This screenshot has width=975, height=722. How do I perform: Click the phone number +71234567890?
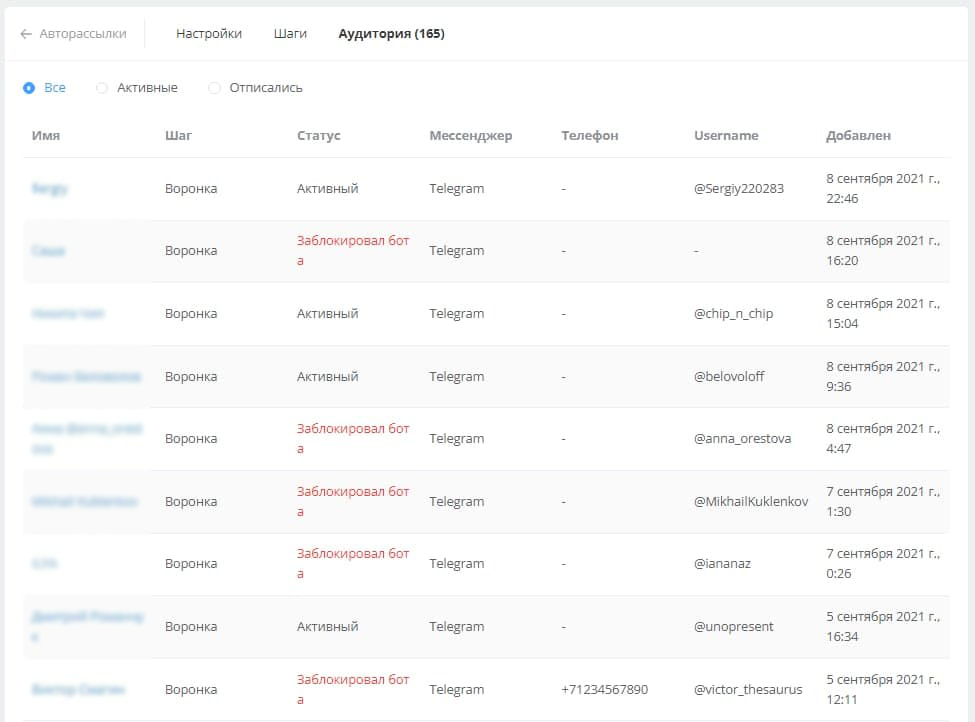pyautogui.click(x=604, y=690)
